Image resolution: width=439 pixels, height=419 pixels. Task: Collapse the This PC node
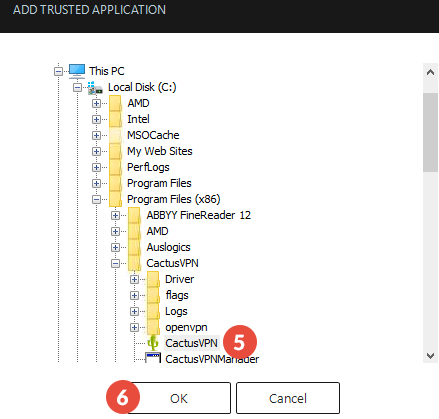click(58, 71)
